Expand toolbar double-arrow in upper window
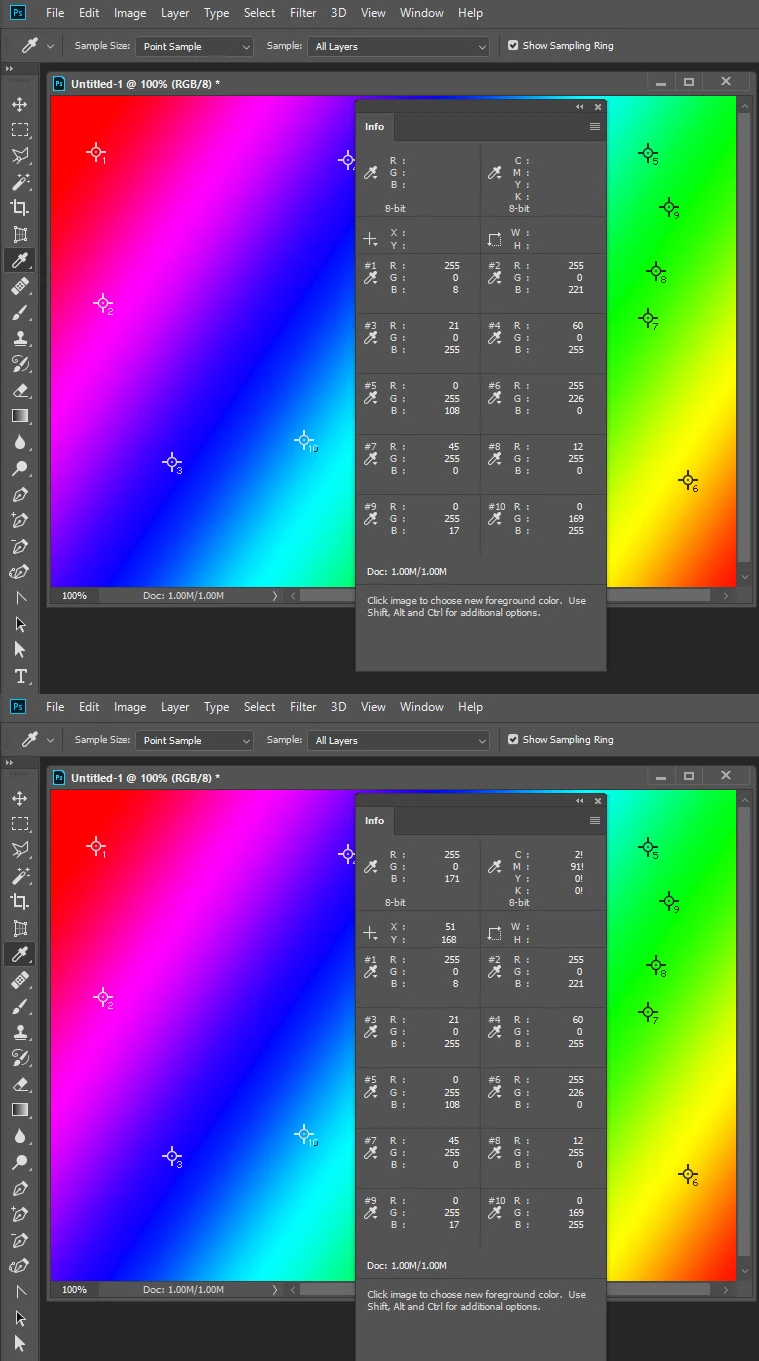This screenshot has width=759, height=1361. pyautogui.click(x=9, y=69)
